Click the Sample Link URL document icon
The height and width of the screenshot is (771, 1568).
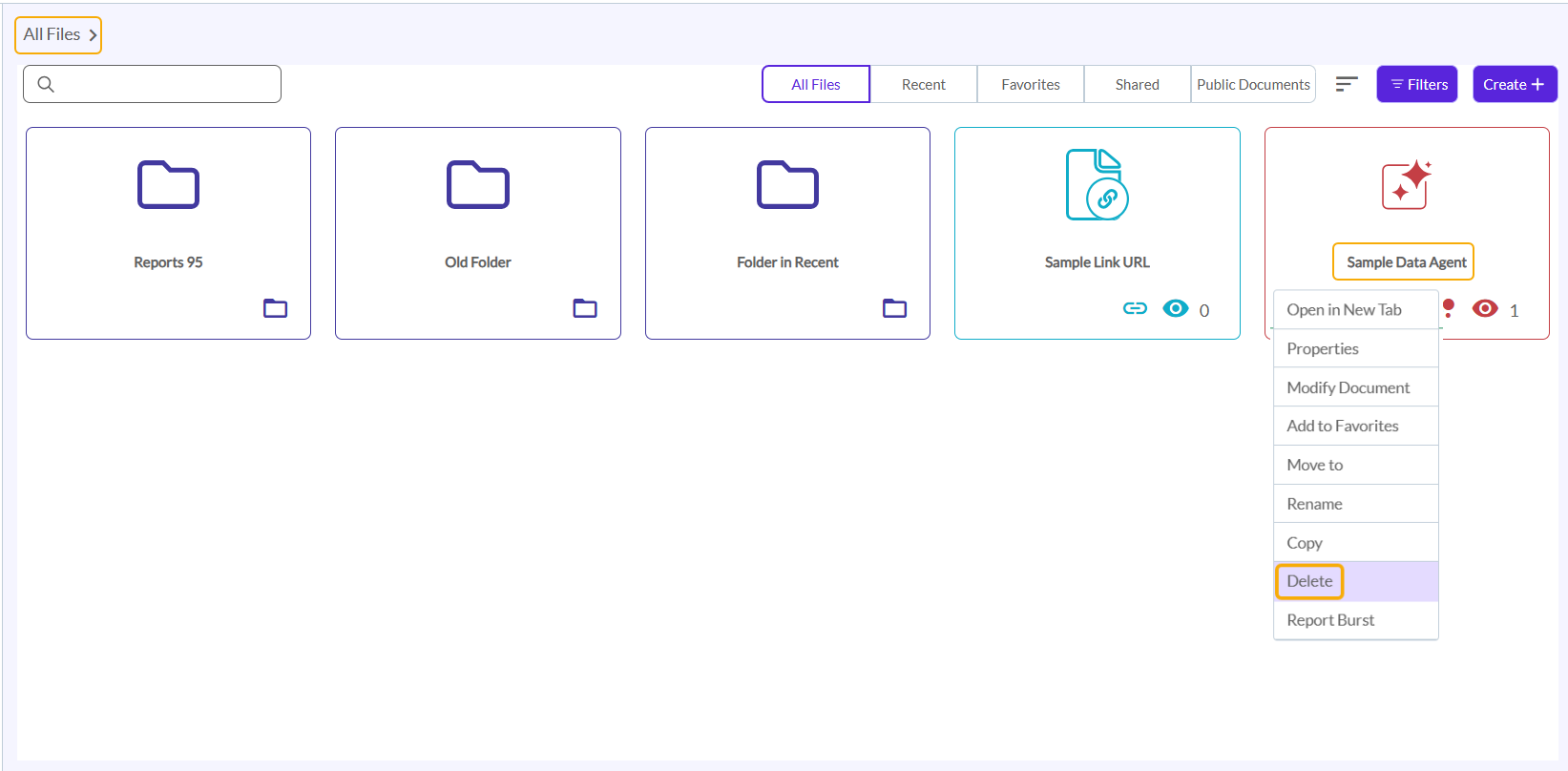(x=1097, y=184)
